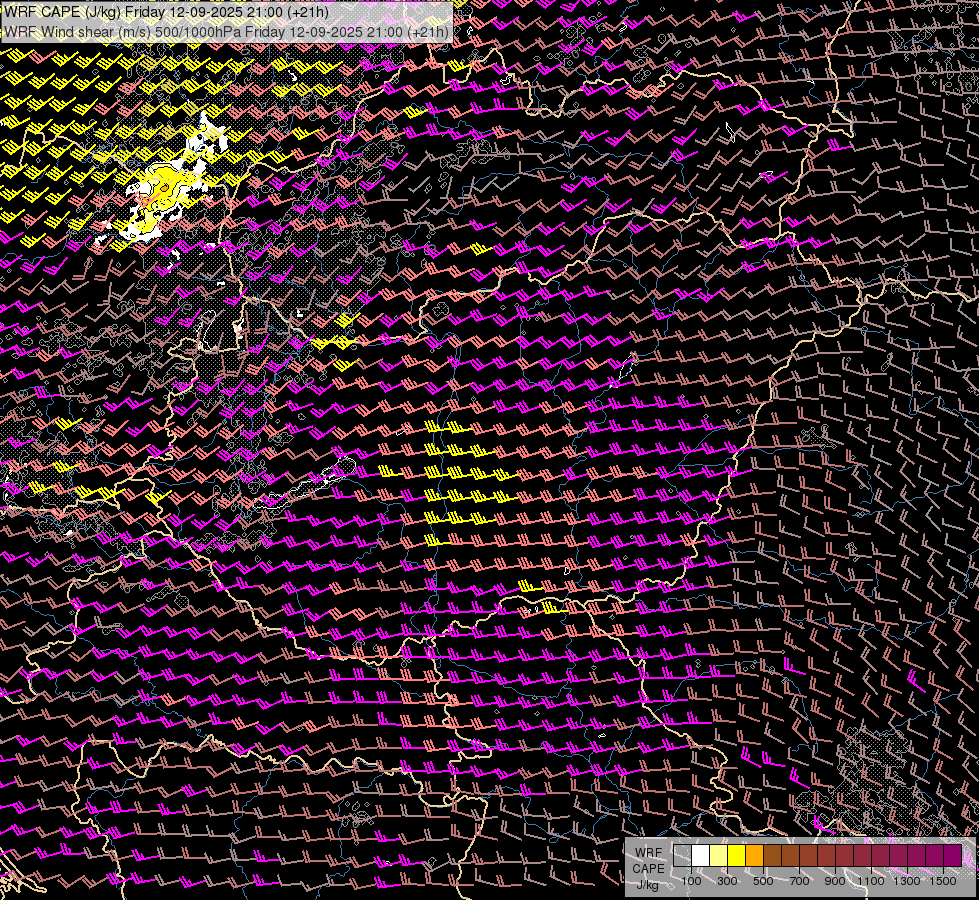Click the pale yellow CAPE legend swatch
Screen dimensions: 979x900
click(x=719, y=856)
